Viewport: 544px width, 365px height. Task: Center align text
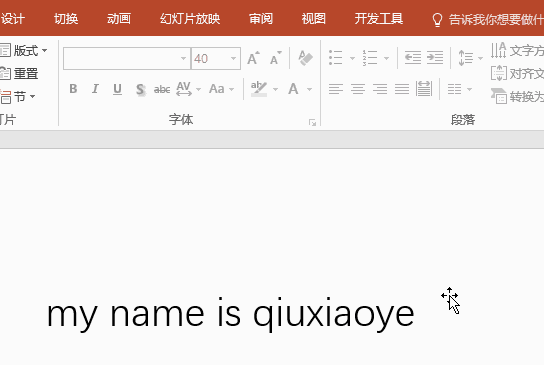(x=358, y=89)
